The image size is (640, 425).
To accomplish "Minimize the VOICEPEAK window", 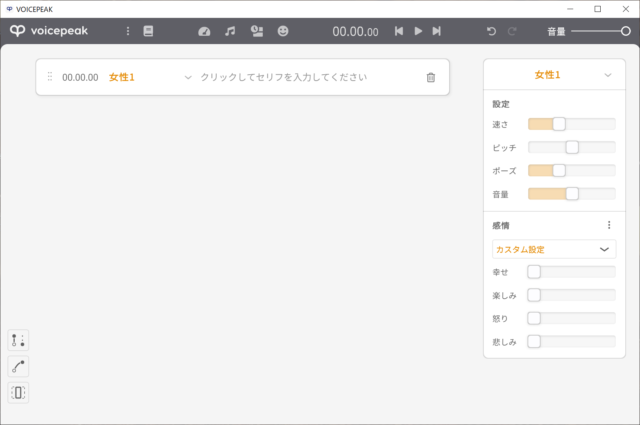I will click(x=570, y=9).
